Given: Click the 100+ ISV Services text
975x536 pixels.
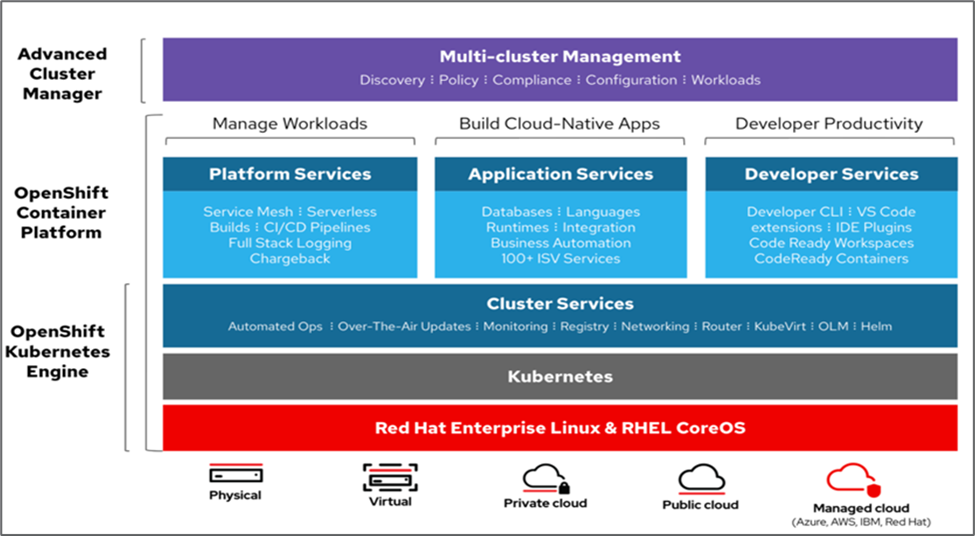Looking at the screenshot, I should [x=561, y=259].
